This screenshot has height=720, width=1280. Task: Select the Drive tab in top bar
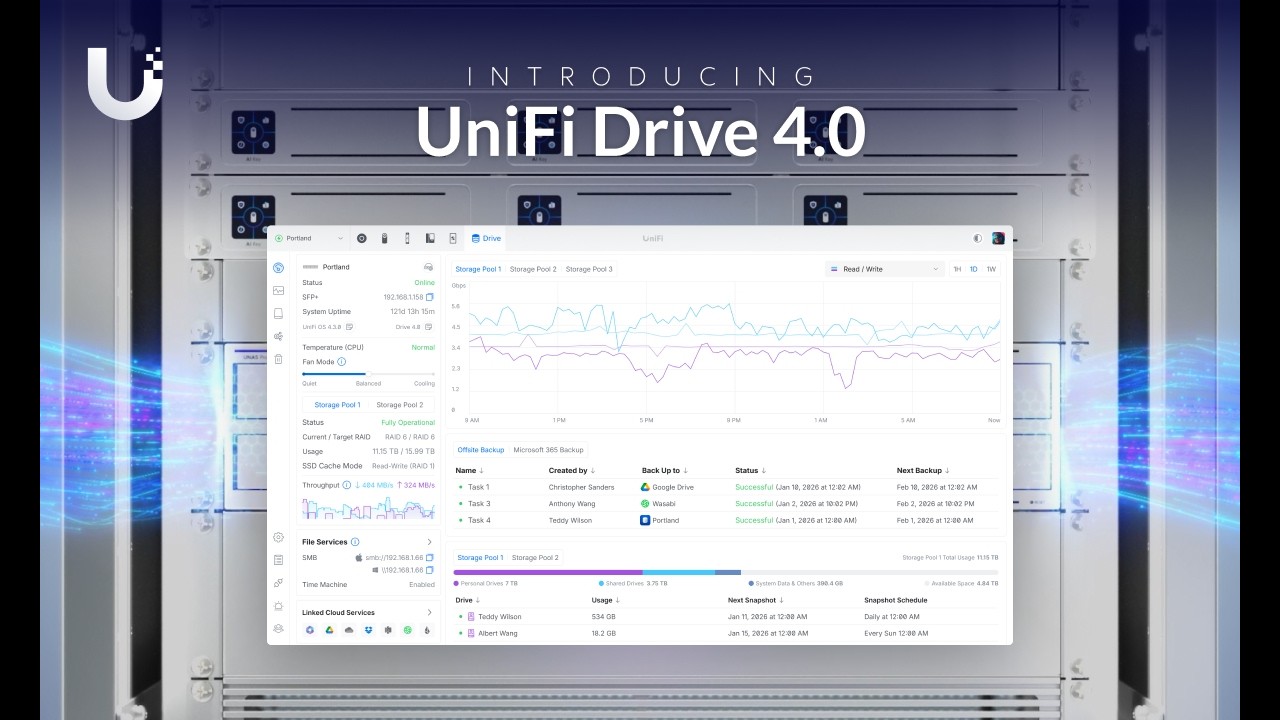[486, 238]
